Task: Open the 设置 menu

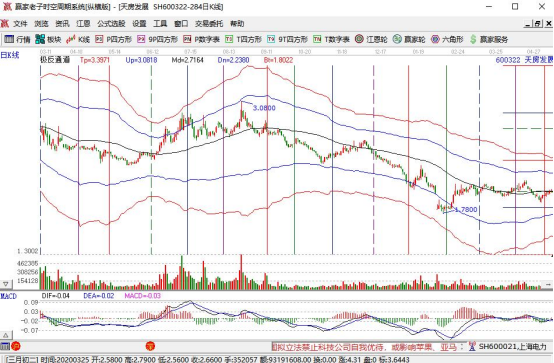Action: point(139,24)
